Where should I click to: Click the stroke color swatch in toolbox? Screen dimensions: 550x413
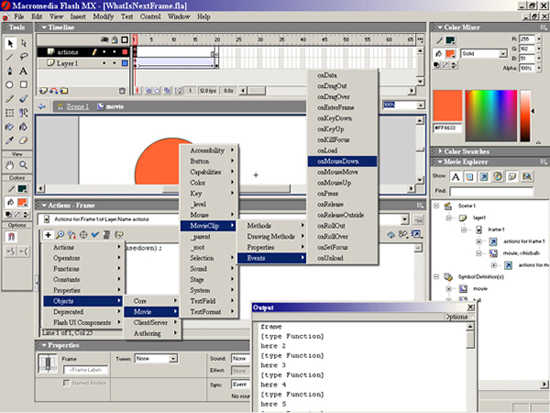tap(22, 189)
